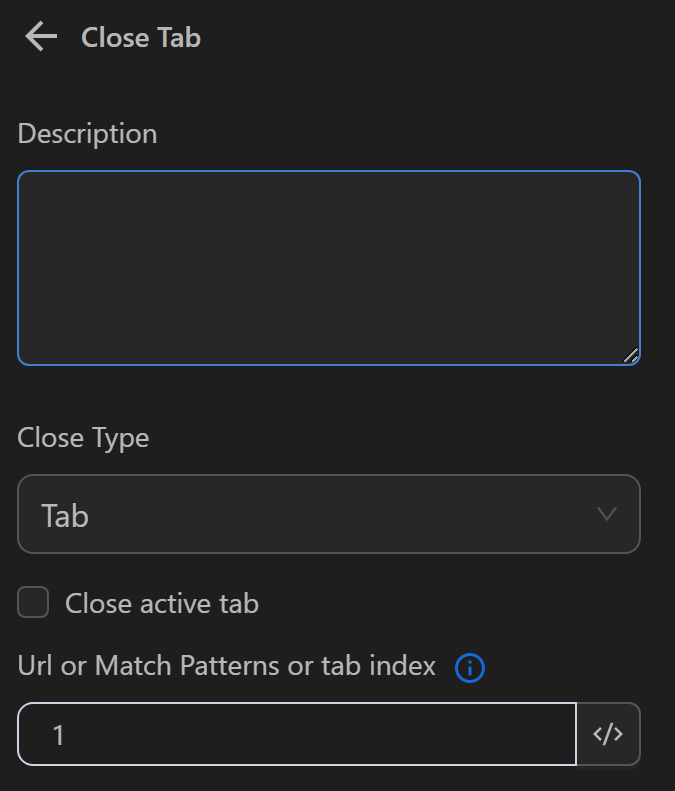Click the "Url or Match Patterns or tab index" label
Image resolution: width=675 pixels, height=791 pixels.
click(x=227, y=666)
